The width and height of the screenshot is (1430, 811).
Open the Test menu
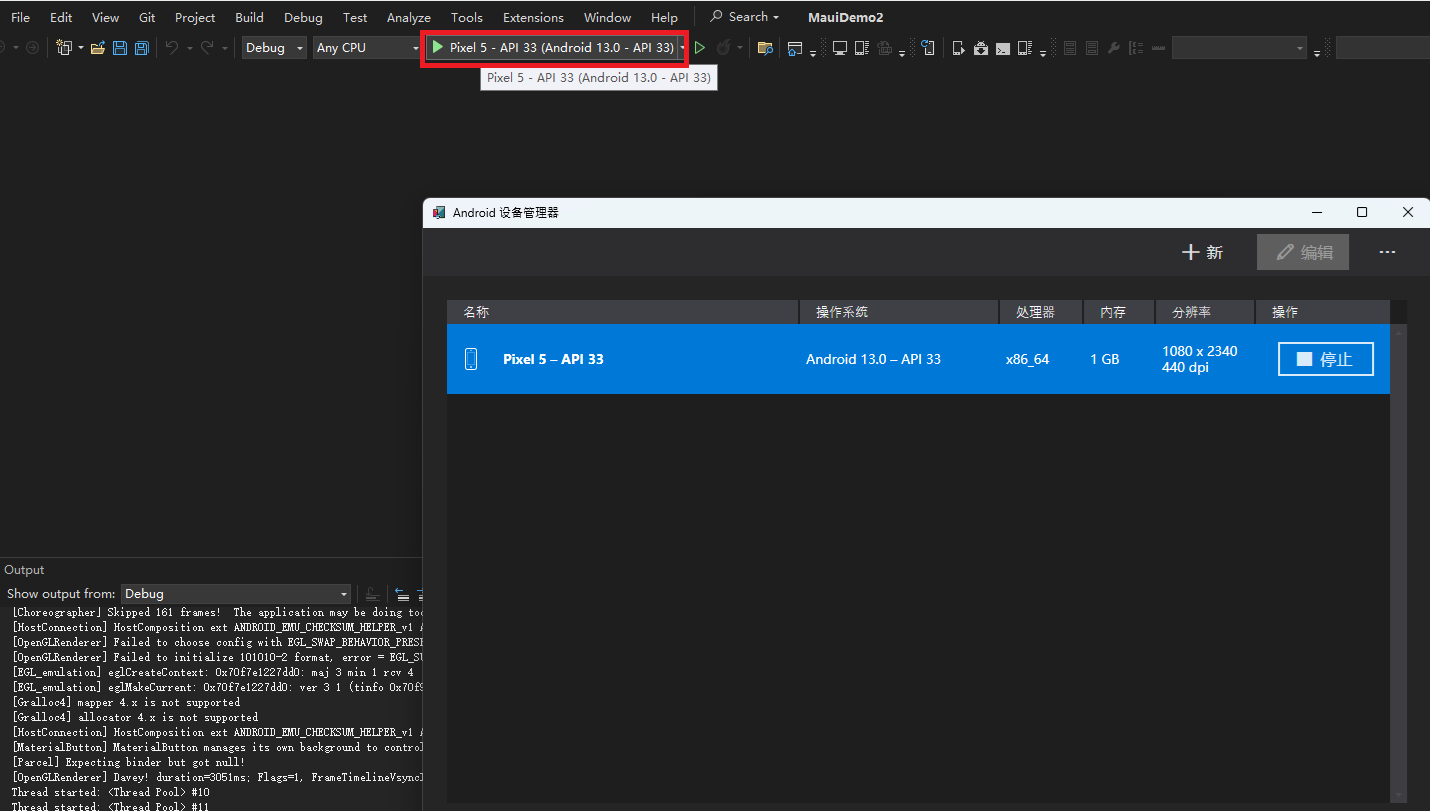point(355,17)
